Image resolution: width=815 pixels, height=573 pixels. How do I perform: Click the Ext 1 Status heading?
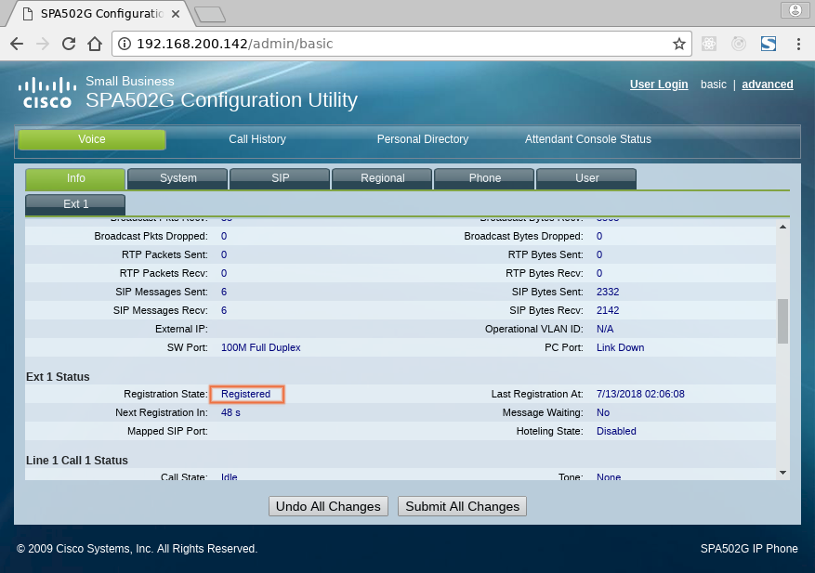tap(58, 377)
